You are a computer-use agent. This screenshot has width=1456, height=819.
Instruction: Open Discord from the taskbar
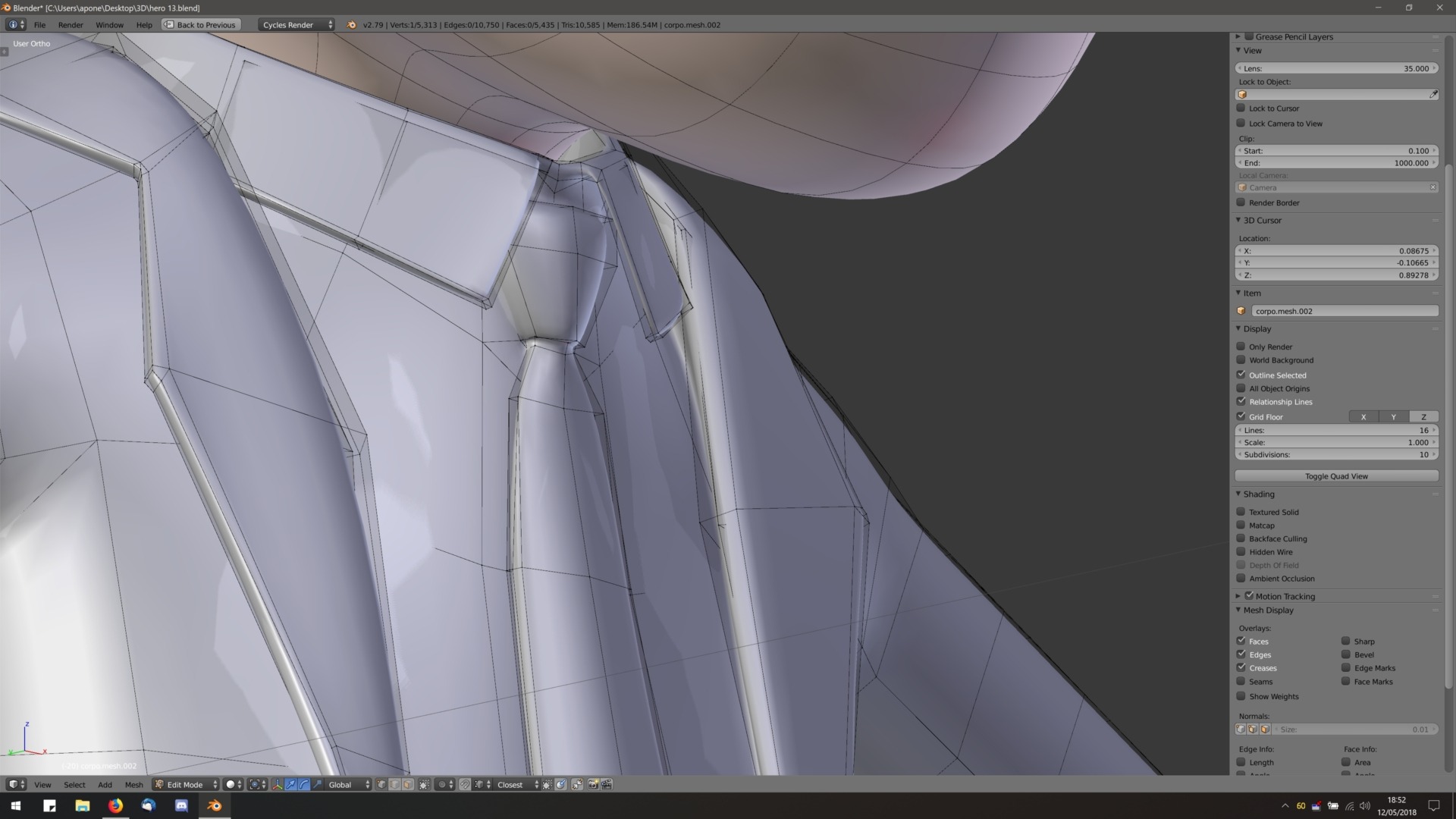pos(181,805)
